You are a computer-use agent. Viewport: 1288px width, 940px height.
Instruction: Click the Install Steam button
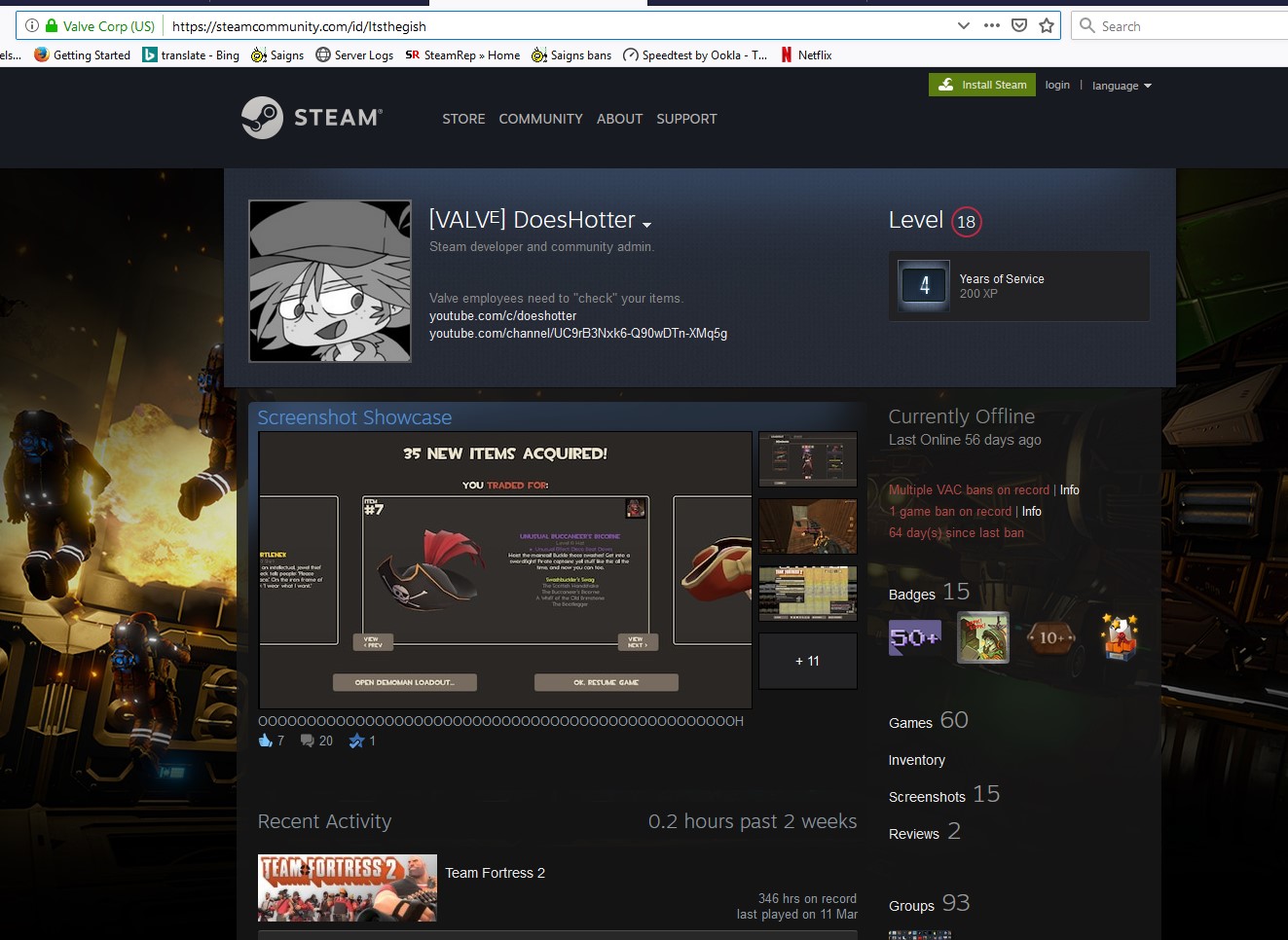982,85
